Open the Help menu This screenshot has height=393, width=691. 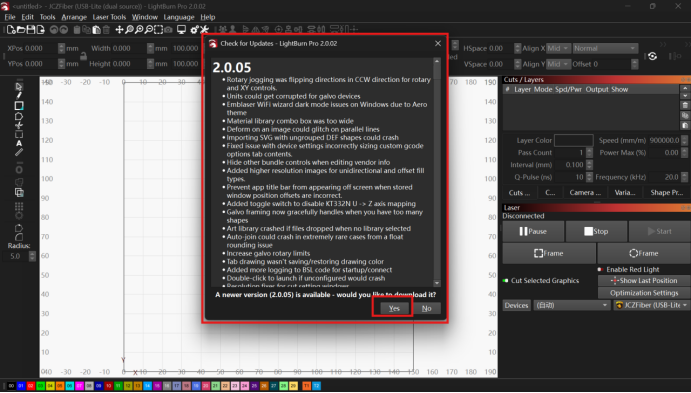click(208, 17)
